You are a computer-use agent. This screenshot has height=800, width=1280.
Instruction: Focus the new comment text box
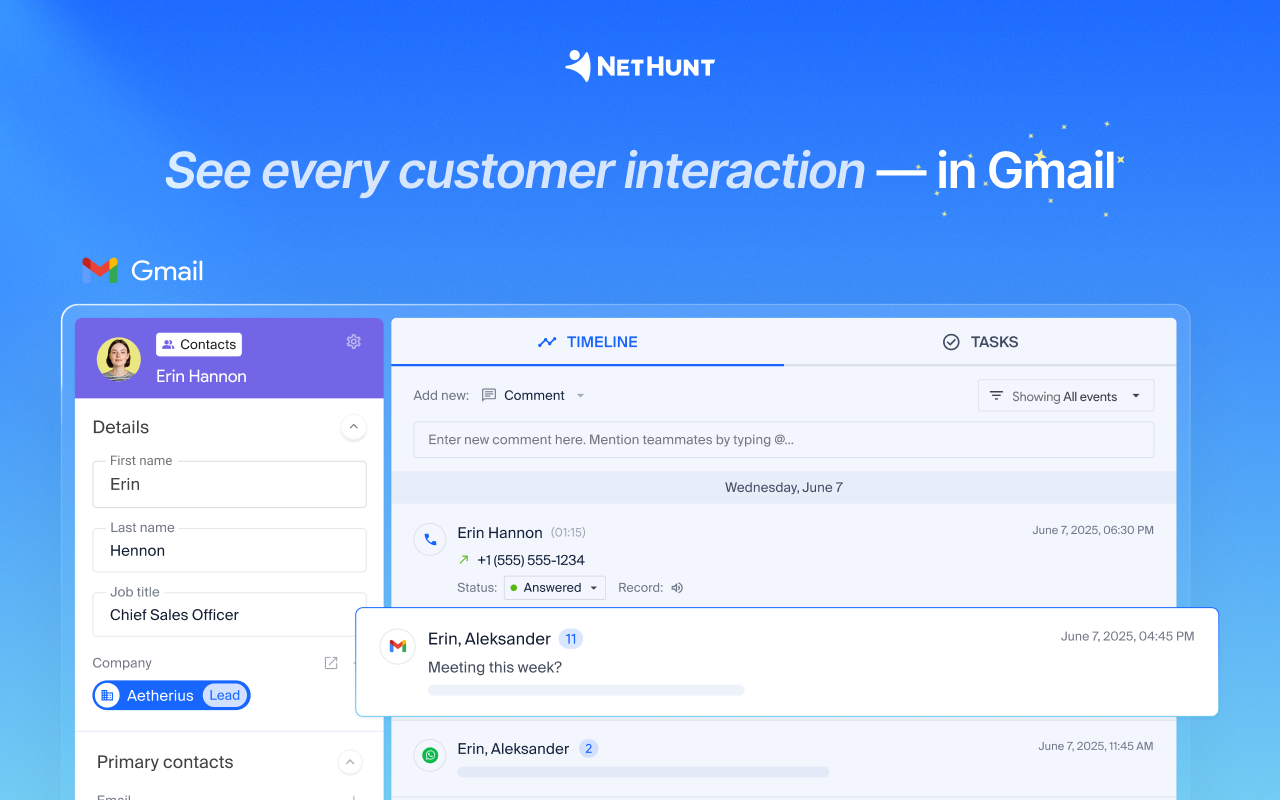point(784,440)
